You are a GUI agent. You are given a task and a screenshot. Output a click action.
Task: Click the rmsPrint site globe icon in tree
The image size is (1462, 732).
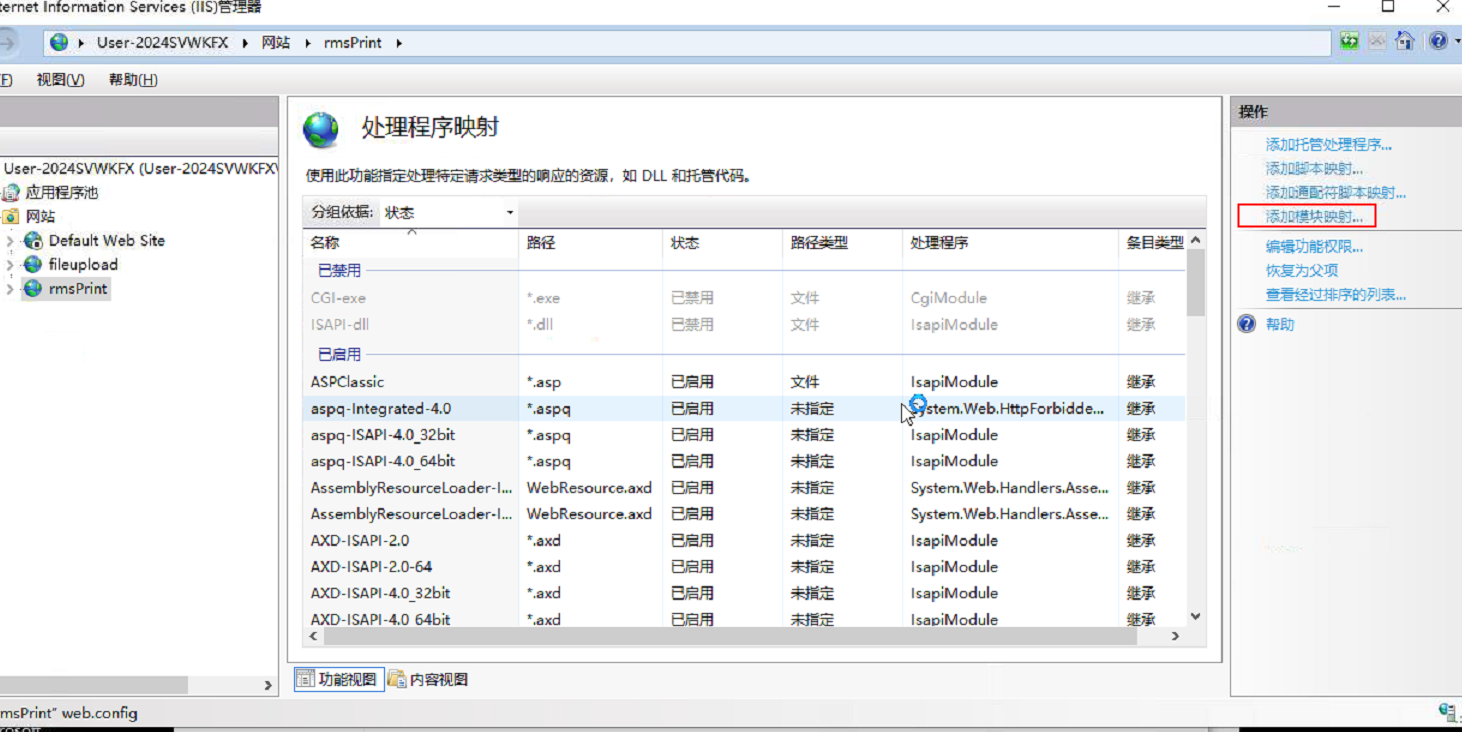point(33,289)
